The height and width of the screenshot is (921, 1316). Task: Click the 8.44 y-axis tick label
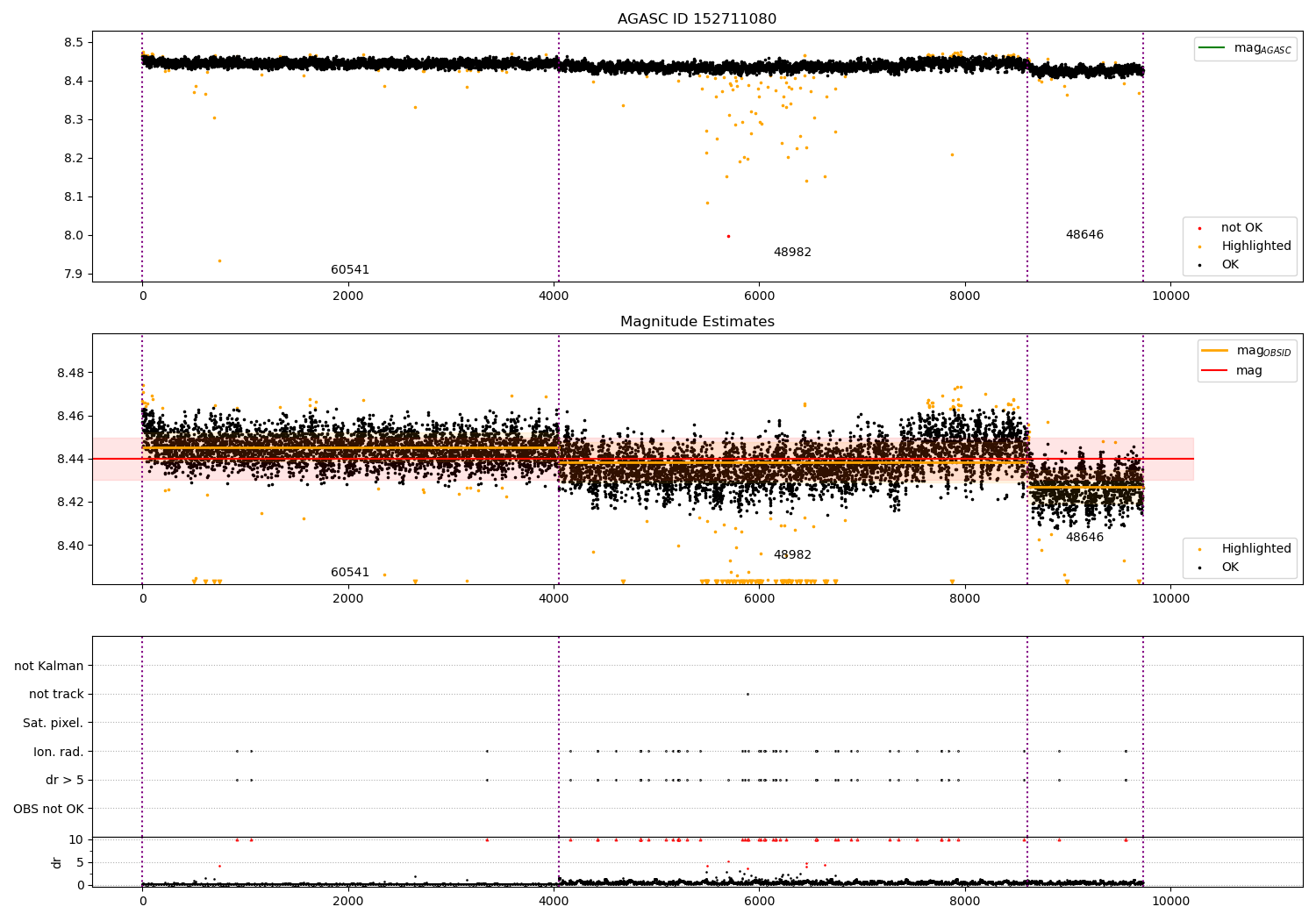70,459
